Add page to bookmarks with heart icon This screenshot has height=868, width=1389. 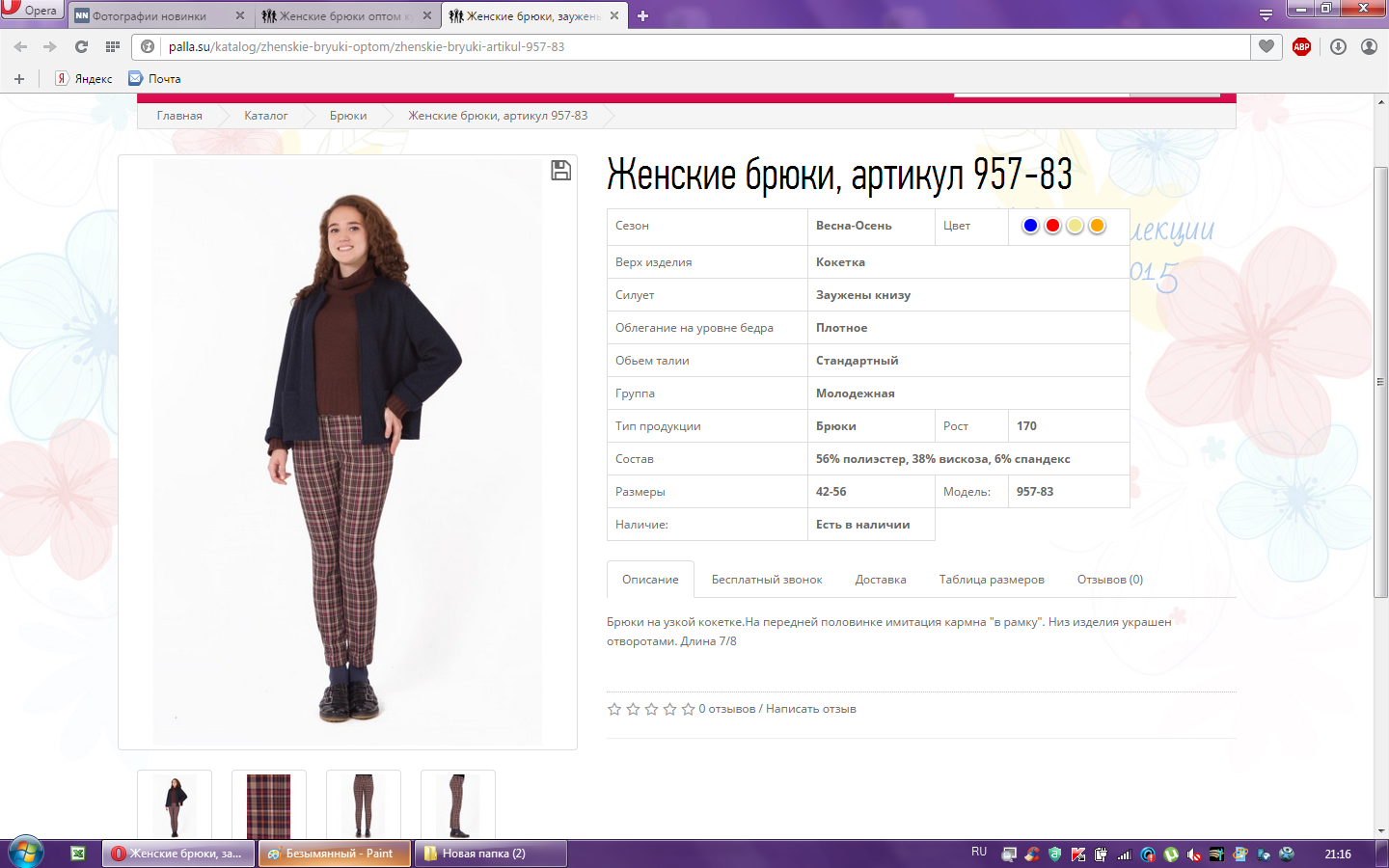click(x=1266, y=46)
